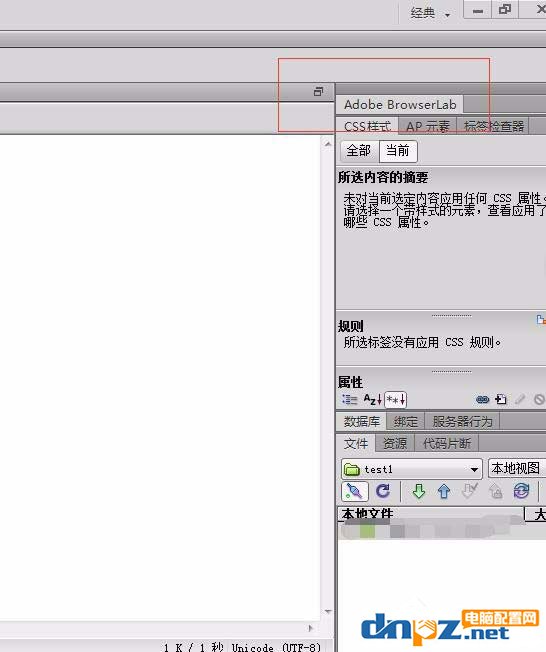
Task: Toggle the list view A-Z sort
Action: [x=372, y=400]
